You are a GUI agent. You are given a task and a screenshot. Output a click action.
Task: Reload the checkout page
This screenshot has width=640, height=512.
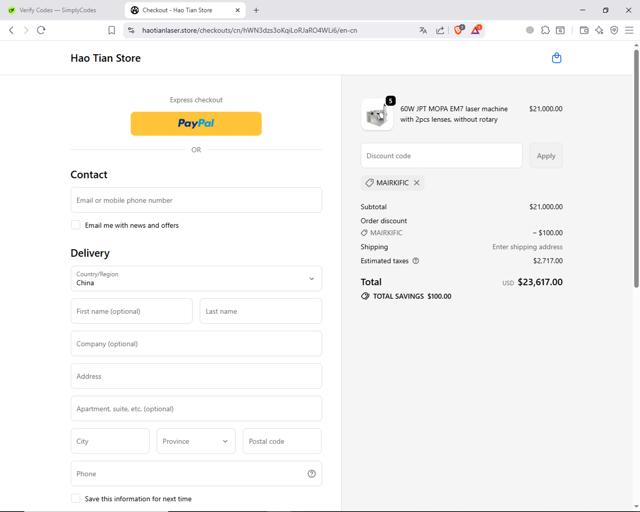click(41, 30)
